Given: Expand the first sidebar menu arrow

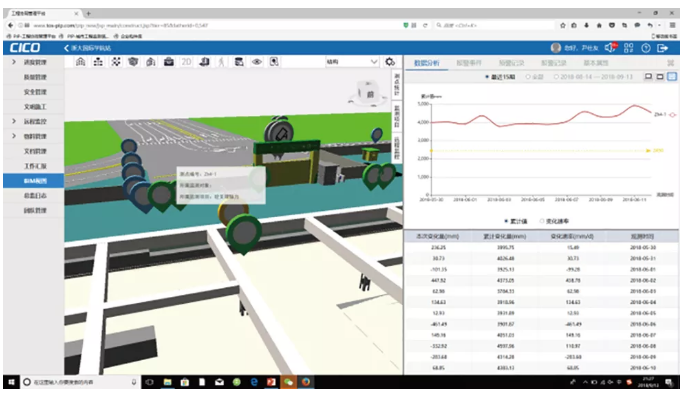Looking at the screenshot, I should point(14,62).
